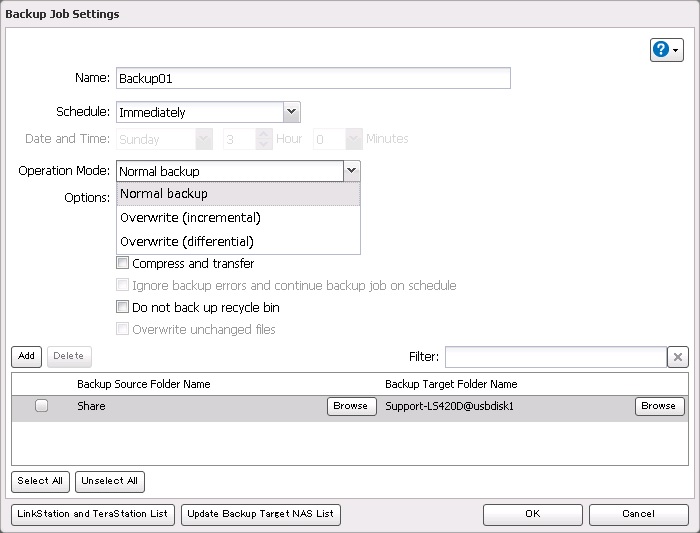The image size is (700, 533).
Task: Choose Normal backup from list
Action: point(238,194)
